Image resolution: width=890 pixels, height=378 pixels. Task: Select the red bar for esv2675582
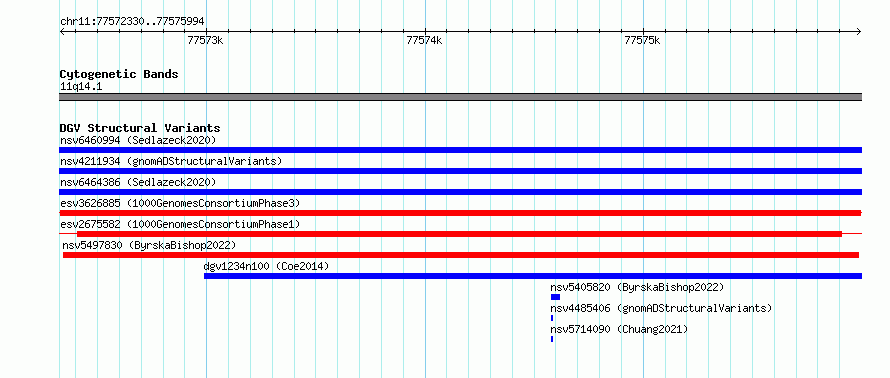coord(459,234)
